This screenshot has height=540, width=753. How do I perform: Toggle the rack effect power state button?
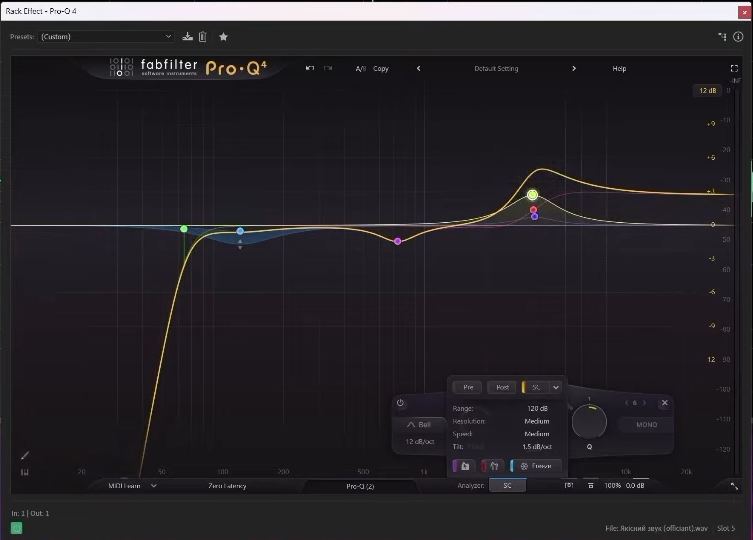tap(16, 528)
